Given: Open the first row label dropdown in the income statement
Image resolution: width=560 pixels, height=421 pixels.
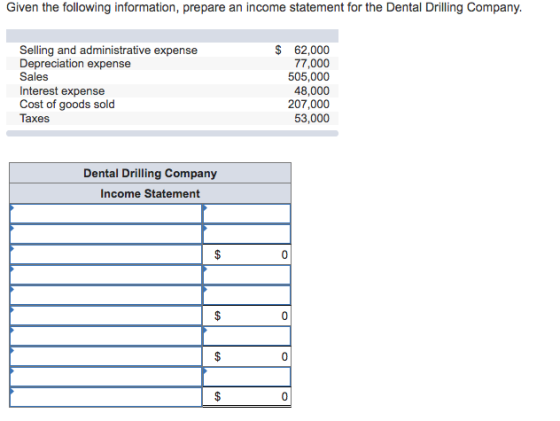Looking at the screenshot, I should click(x=106, y=214).
